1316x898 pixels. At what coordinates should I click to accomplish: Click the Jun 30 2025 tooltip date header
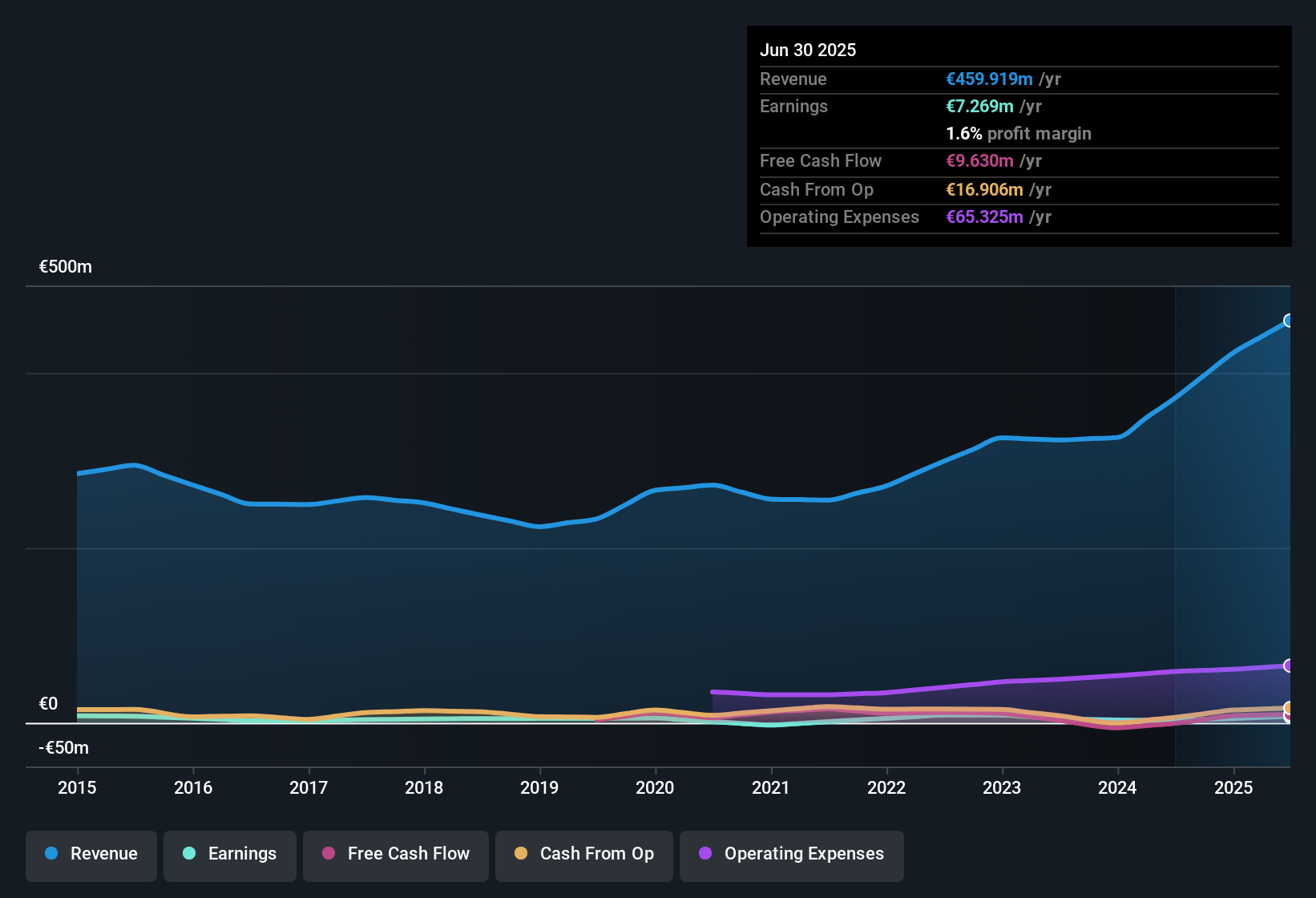[808, 50]
